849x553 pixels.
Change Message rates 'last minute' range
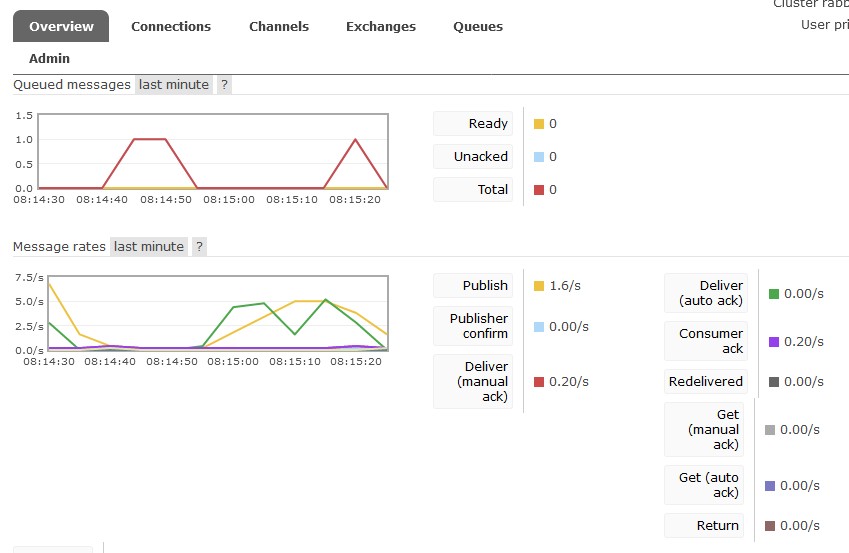pyautogui.click(x=149, y=246)
